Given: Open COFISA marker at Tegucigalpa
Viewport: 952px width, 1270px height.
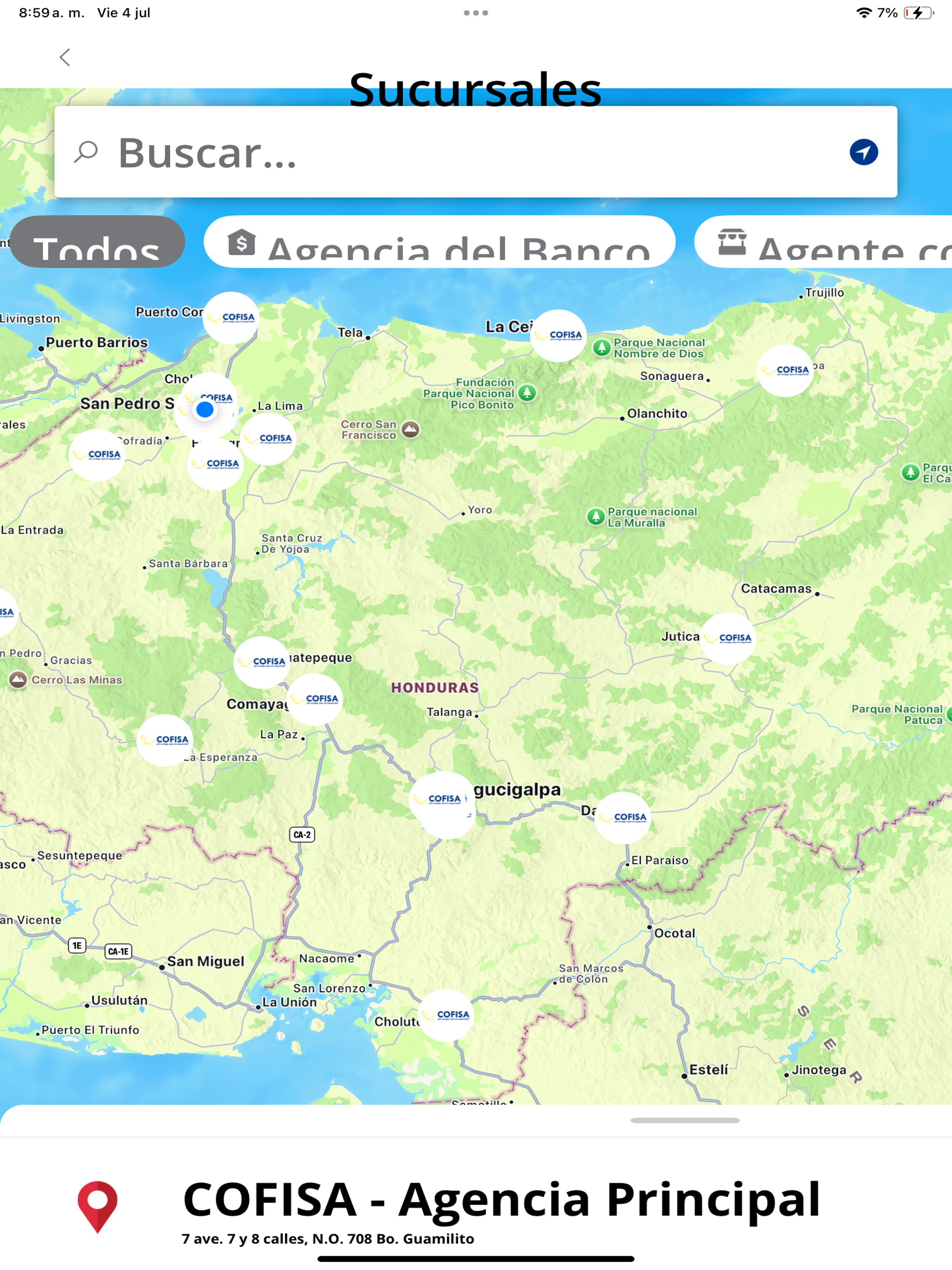Looking at the screenshot, I should click(x=442, y=801).
